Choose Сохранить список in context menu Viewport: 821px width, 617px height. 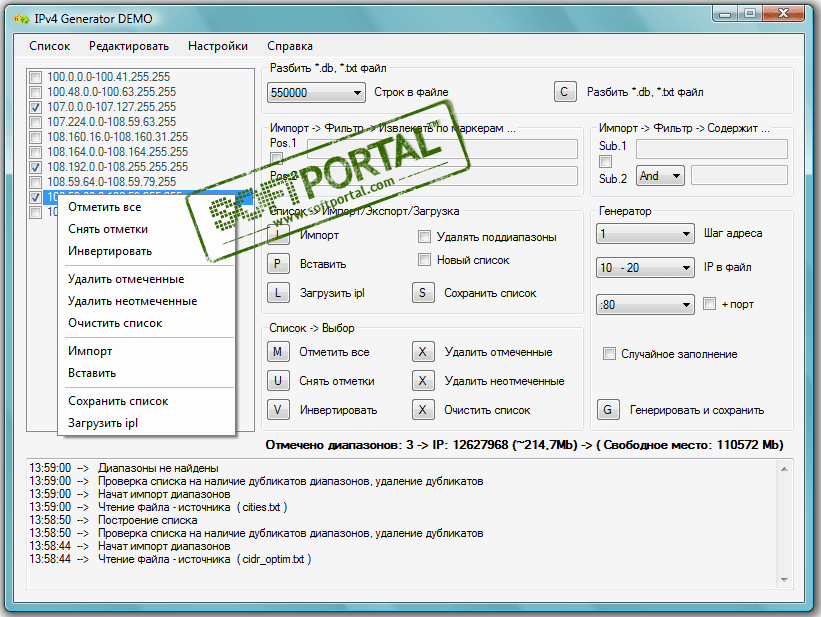point(146,401)
